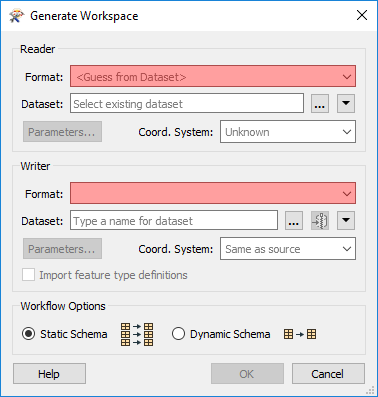Open the Writer dataset options arrow

pyautogui.click(x=346, y=221)
